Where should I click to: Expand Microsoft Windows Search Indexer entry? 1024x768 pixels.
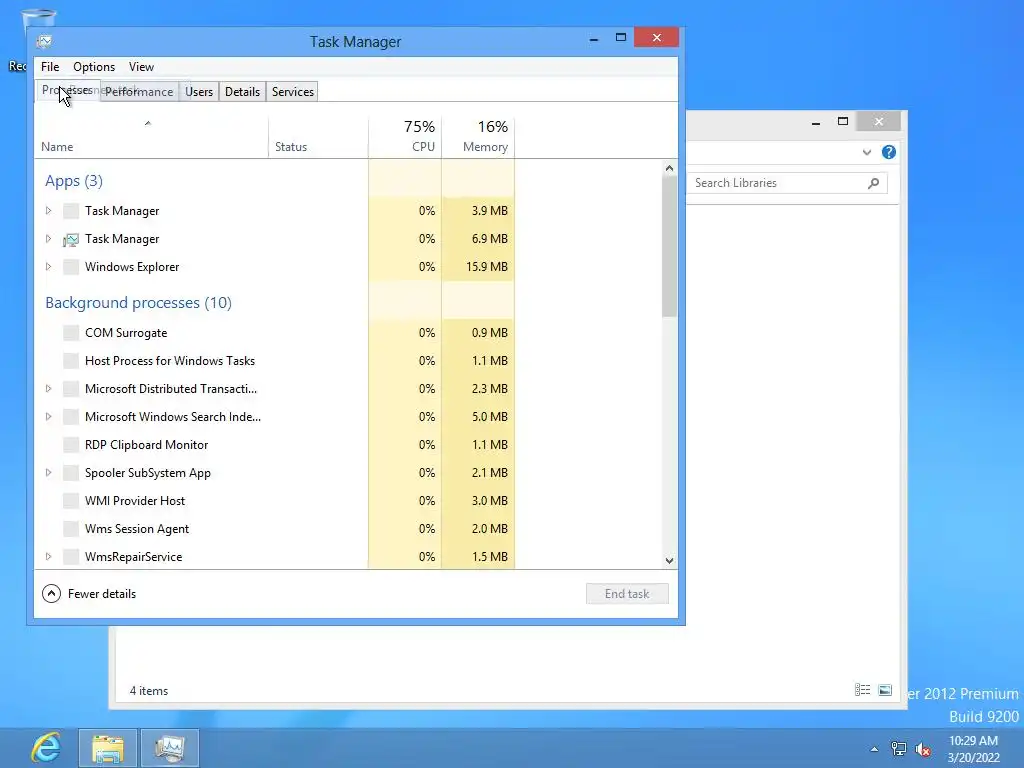[x=48, y=417]
